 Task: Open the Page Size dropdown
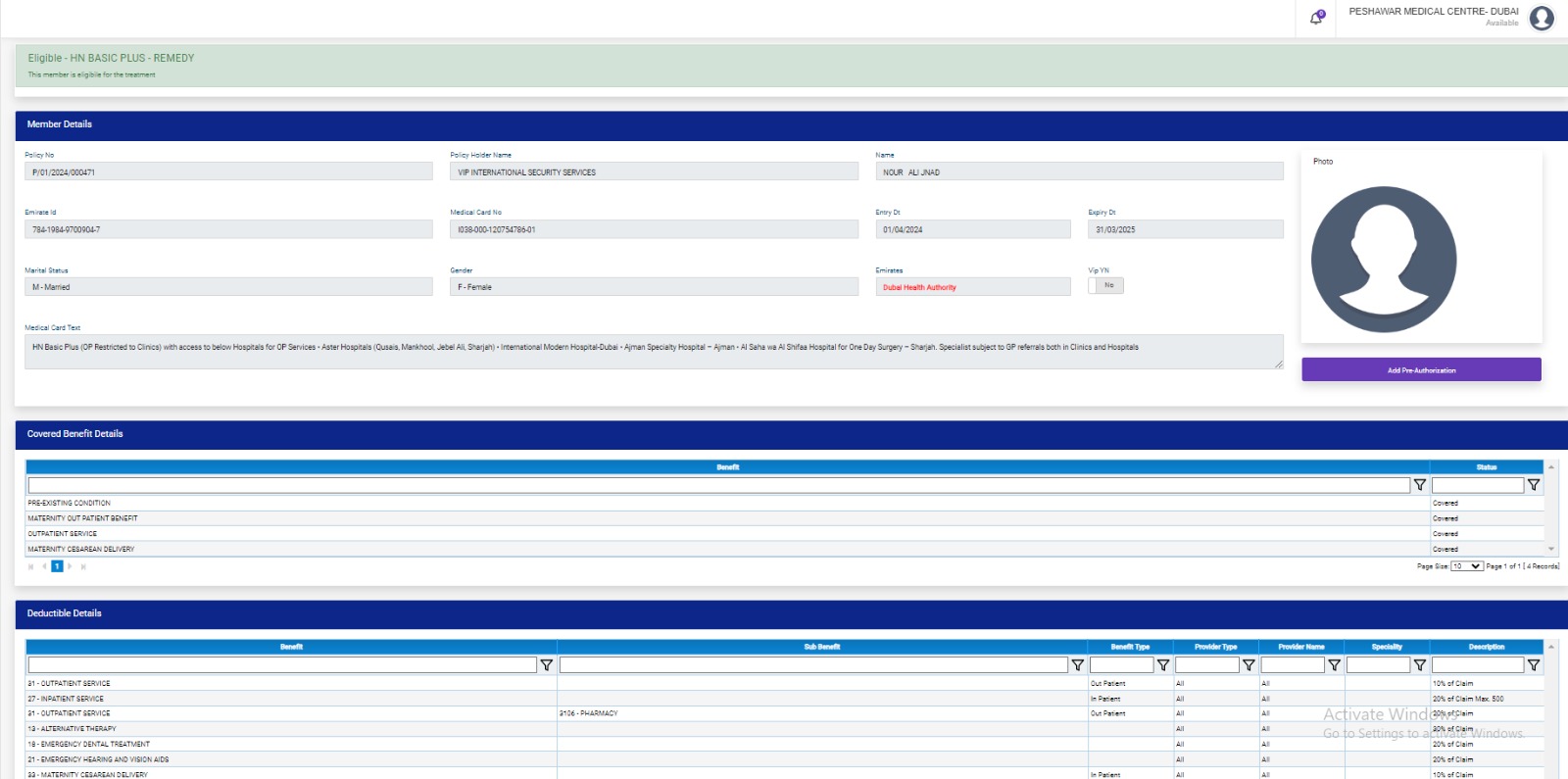coord(1466,566)
